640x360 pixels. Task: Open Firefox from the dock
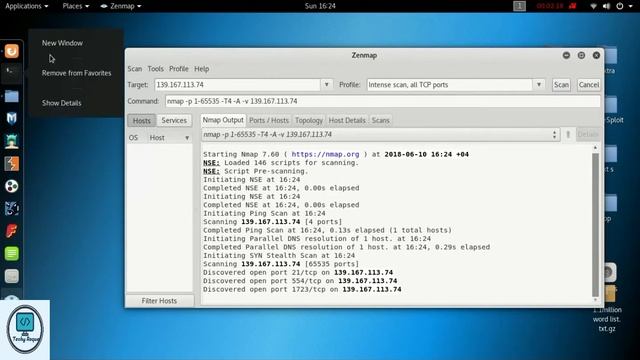tap(11, 51)
